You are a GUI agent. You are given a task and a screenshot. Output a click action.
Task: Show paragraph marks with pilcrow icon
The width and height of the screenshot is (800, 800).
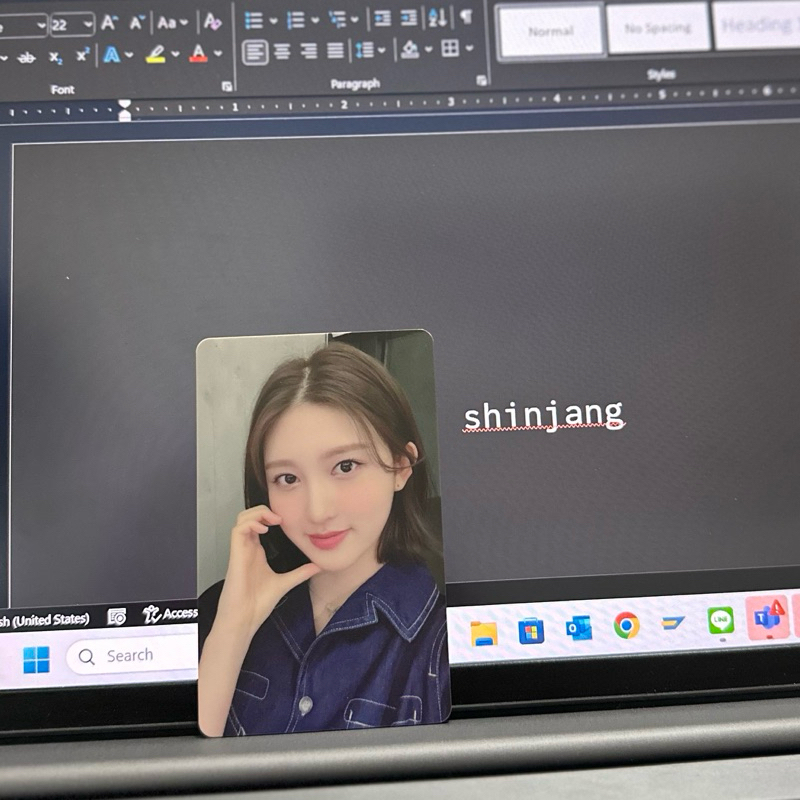[x=465, y=17]
